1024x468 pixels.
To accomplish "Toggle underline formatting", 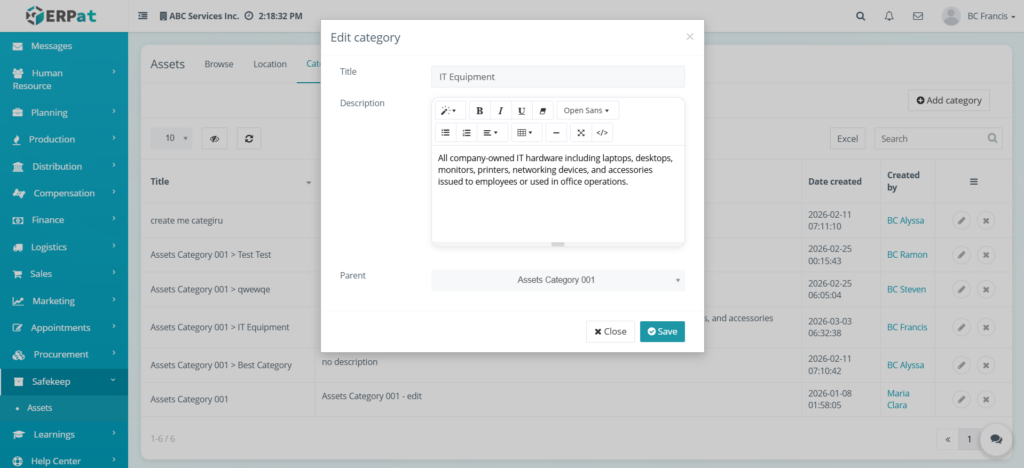I will coord(521,111).
